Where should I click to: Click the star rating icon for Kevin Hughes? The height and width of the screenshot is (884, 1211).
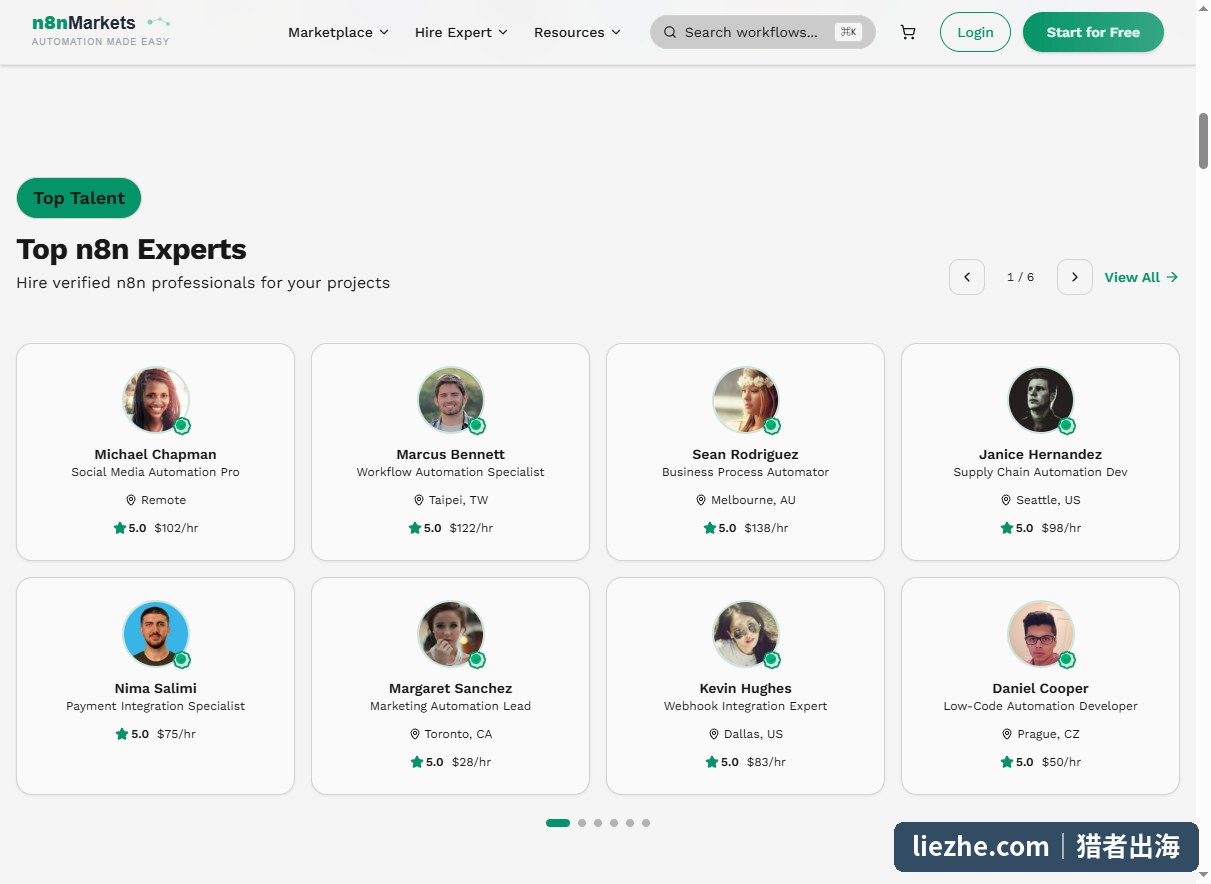coord(712,762)
